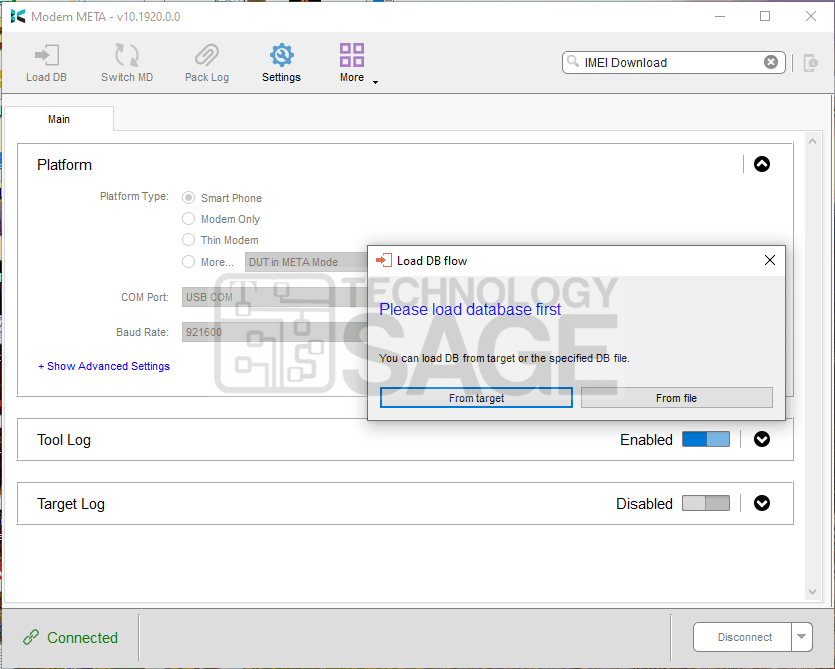Expand the Target Log section
The width and height of the screenshot is (835, 669).
[x=762, y=503]
